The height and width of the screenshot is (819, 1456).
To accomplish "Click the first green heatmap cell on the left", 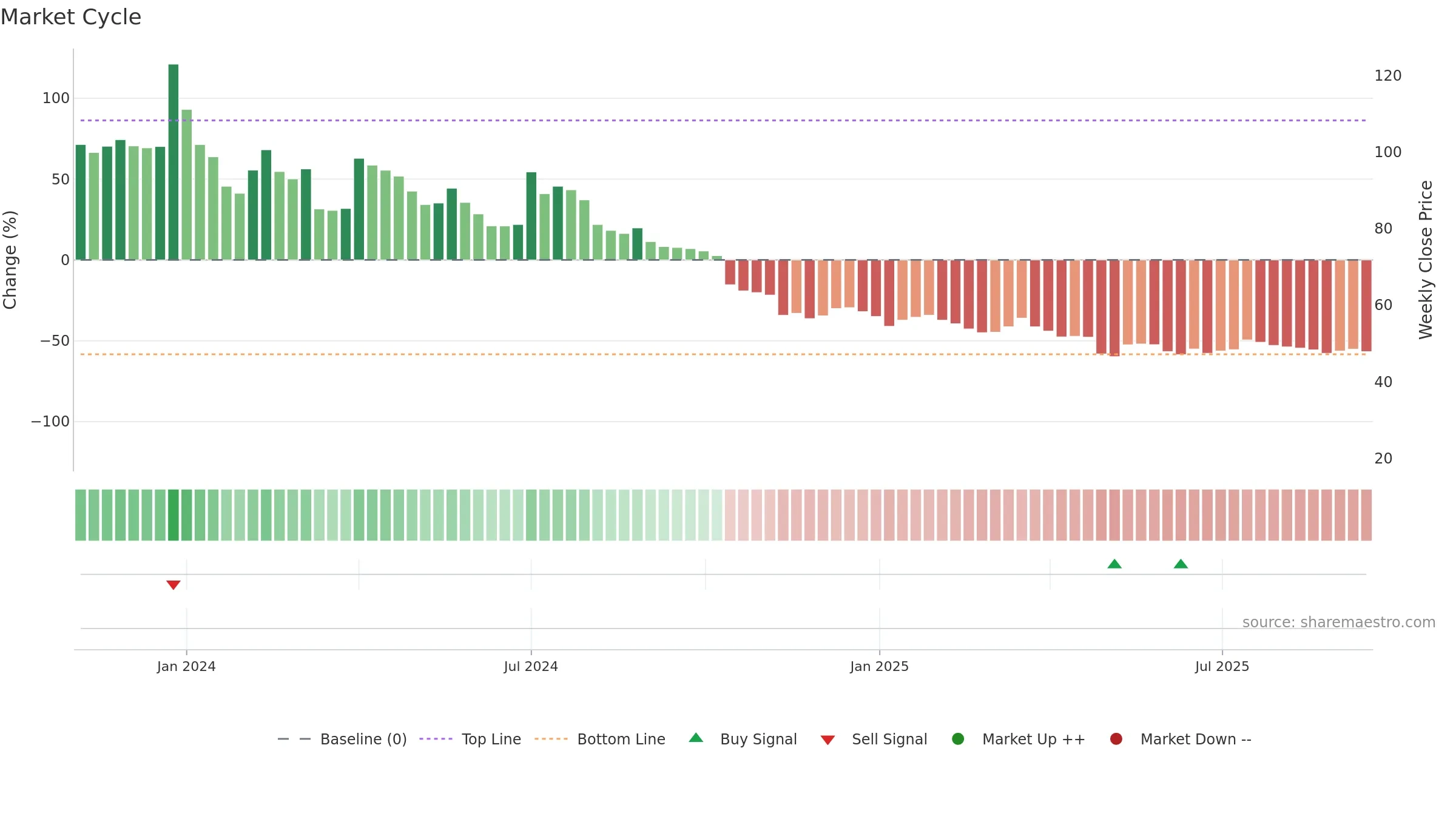I will tap(81, 515).
